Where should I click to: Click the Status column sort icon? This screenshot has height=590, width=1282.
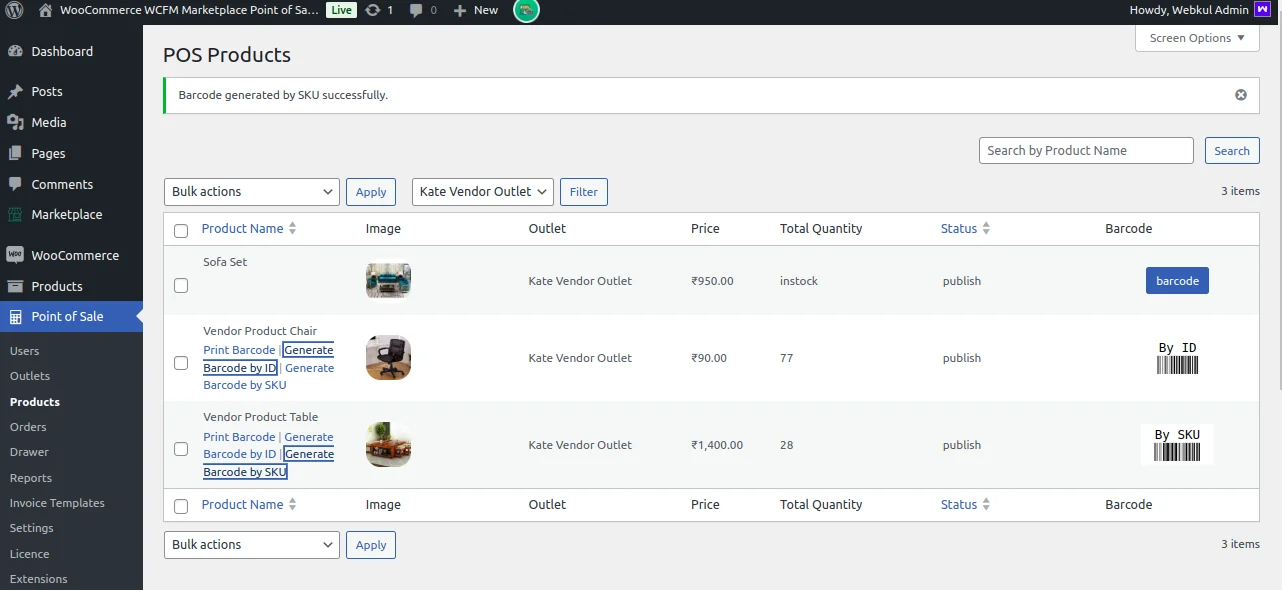(986, 229)
